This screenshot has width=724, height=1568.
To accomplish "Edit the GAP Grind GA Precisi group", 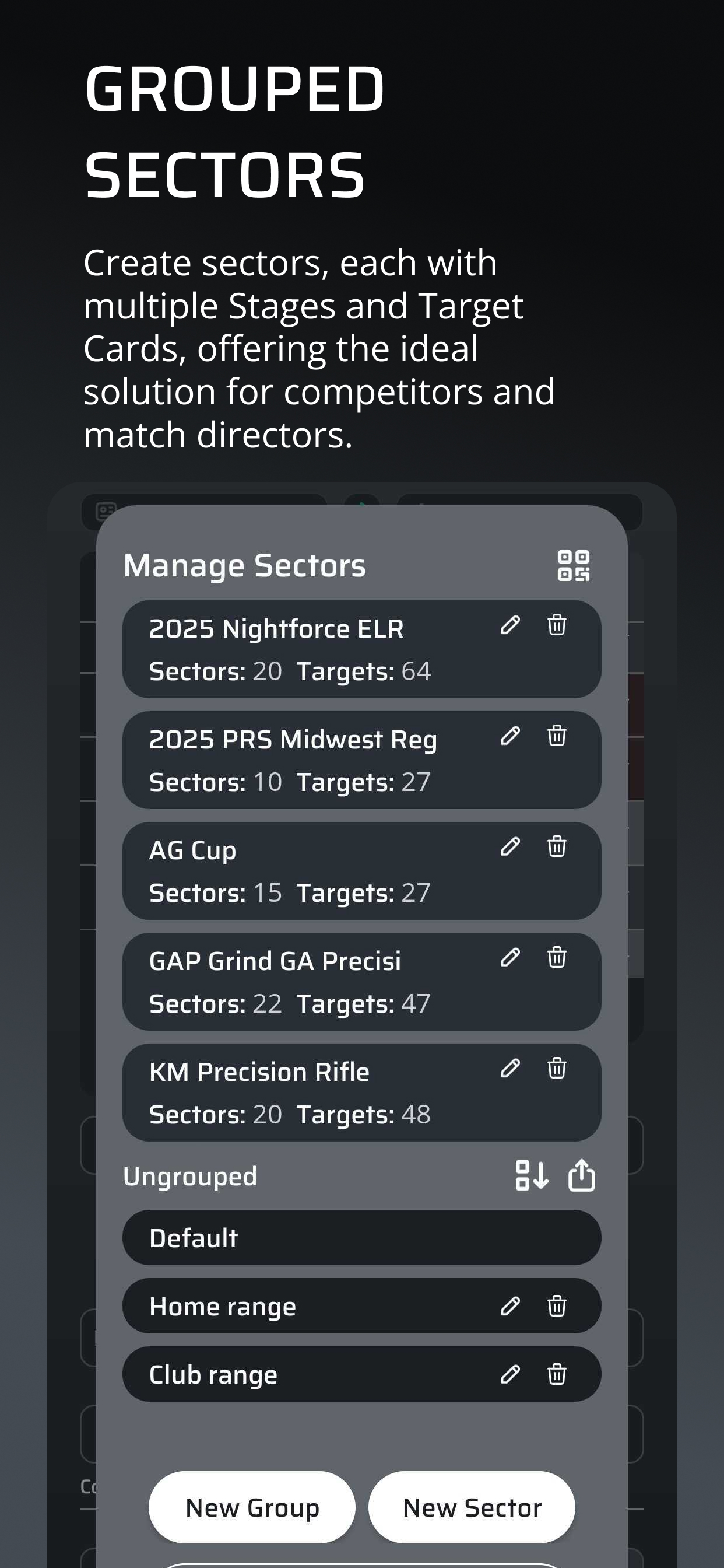I will tap(510, 957).
